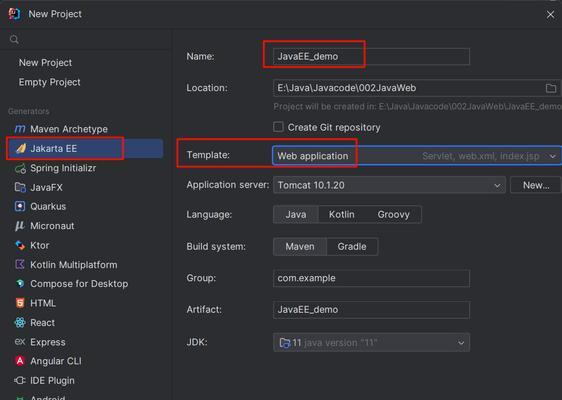Click the Quarkus icon
The height and width of the screenshot is (400, 562).
click(20, 206)
